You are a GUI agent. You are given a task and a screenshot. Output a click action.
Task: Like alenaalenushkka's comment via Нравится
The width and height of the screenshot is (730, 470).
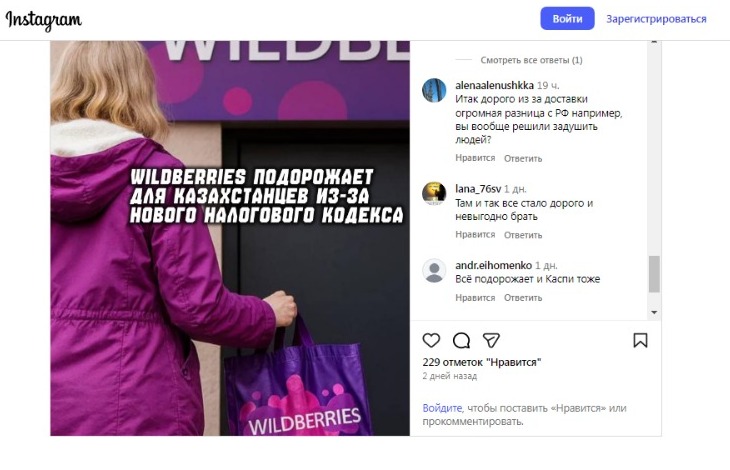[475, 158]
